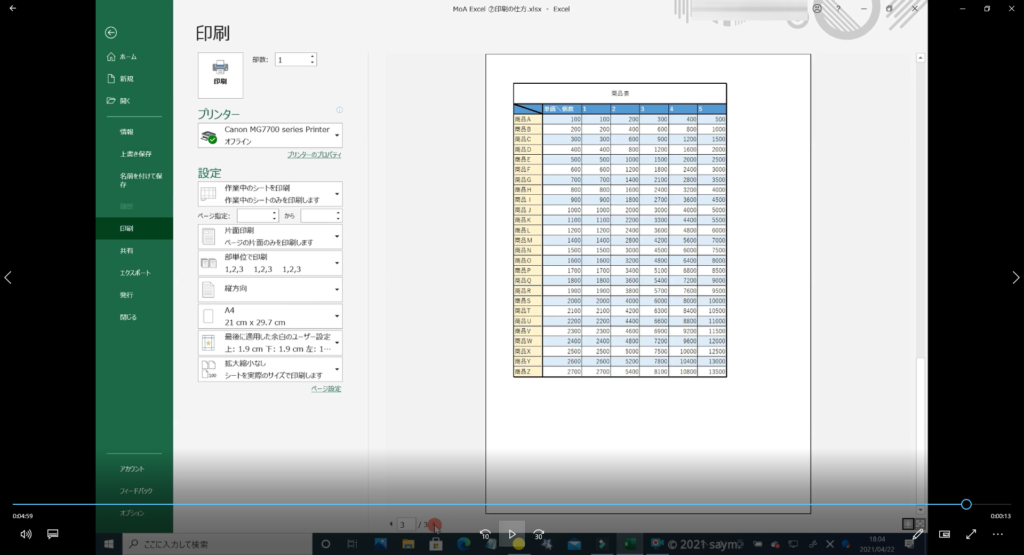The width and height of the screenshot is (1024, 555).
Task: Open the プリンターのプロパティ link
Action: tap(314, 155)
